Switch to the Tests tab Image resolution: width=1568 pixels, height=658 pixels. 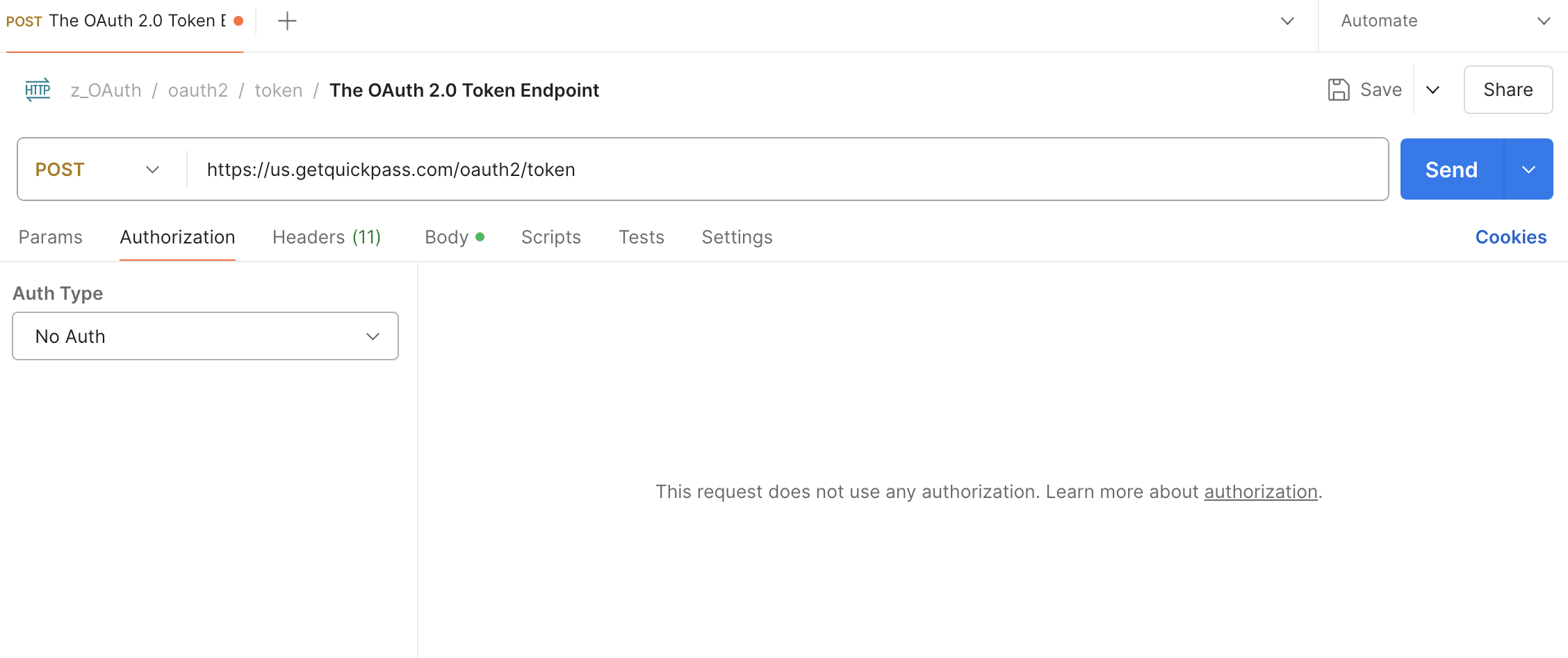click(642, 237)
